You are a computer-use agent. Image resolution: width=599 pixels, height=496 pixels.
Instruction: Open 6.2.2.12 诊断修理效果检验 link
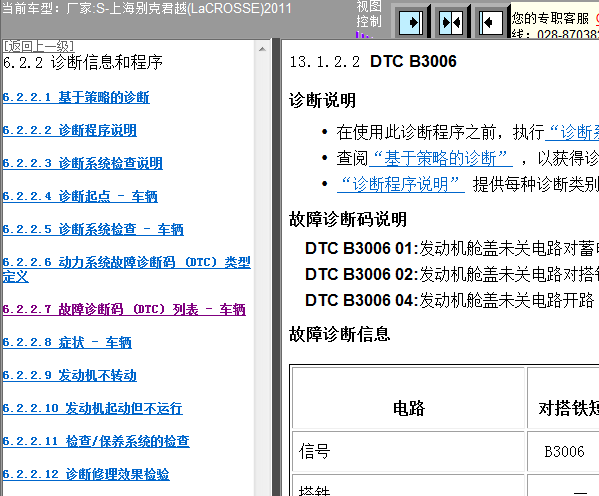click(x=86, y=474)
